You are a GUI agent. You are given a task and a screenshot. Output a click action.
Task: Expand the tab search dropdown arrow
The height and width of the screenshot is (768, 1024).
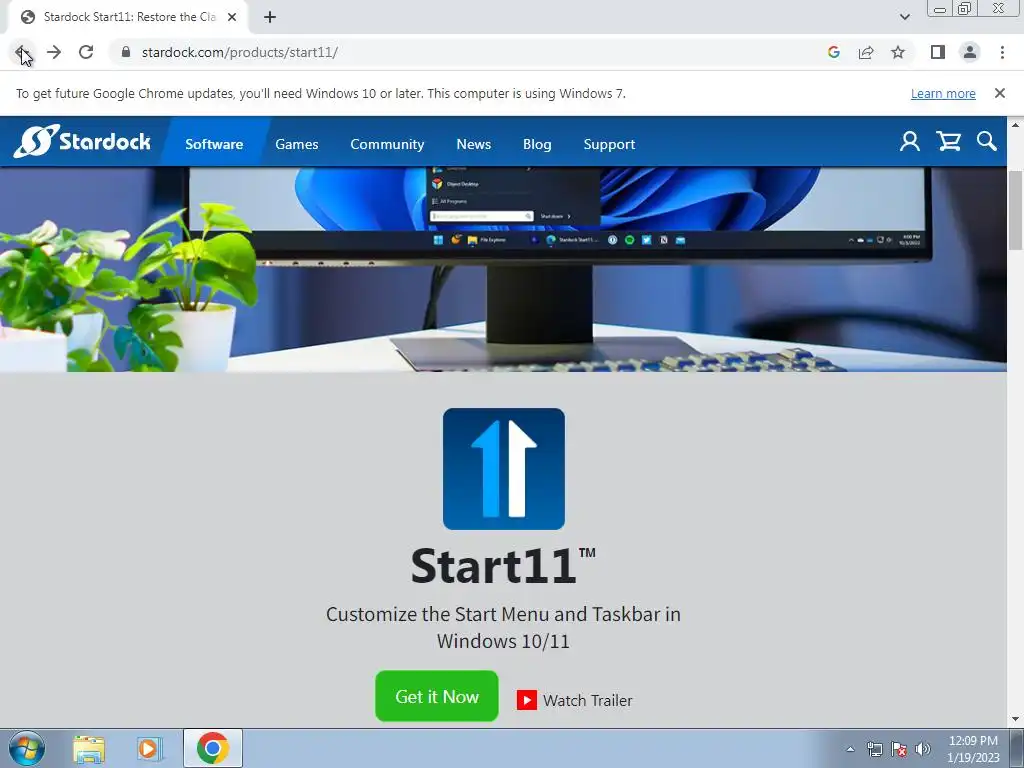click(x=904, y=17)
